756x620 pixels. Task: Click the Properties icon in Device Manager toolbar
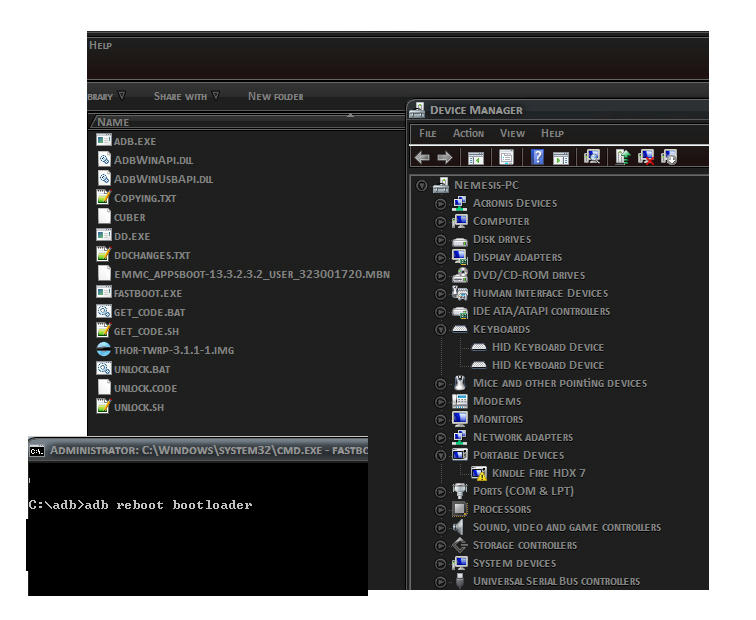(x=507, y=157)
